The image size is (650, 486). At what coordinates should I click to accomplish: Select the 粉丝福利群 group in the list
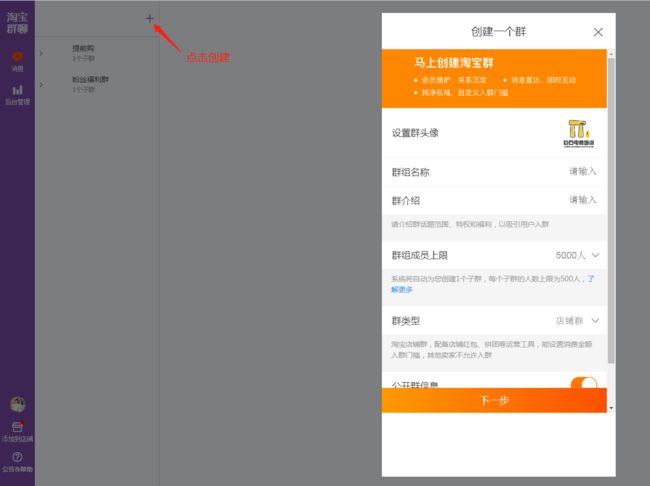(97, 84)
